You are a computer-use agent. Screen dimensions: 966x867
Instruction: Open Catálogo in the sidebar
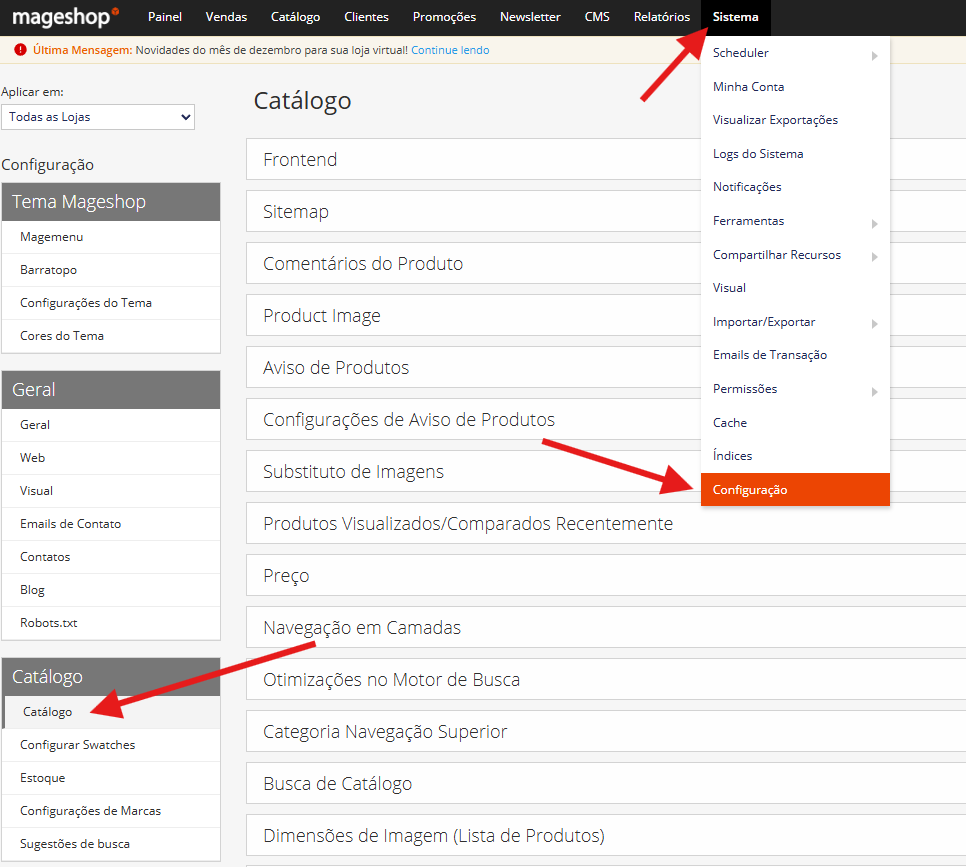point(48,712)
